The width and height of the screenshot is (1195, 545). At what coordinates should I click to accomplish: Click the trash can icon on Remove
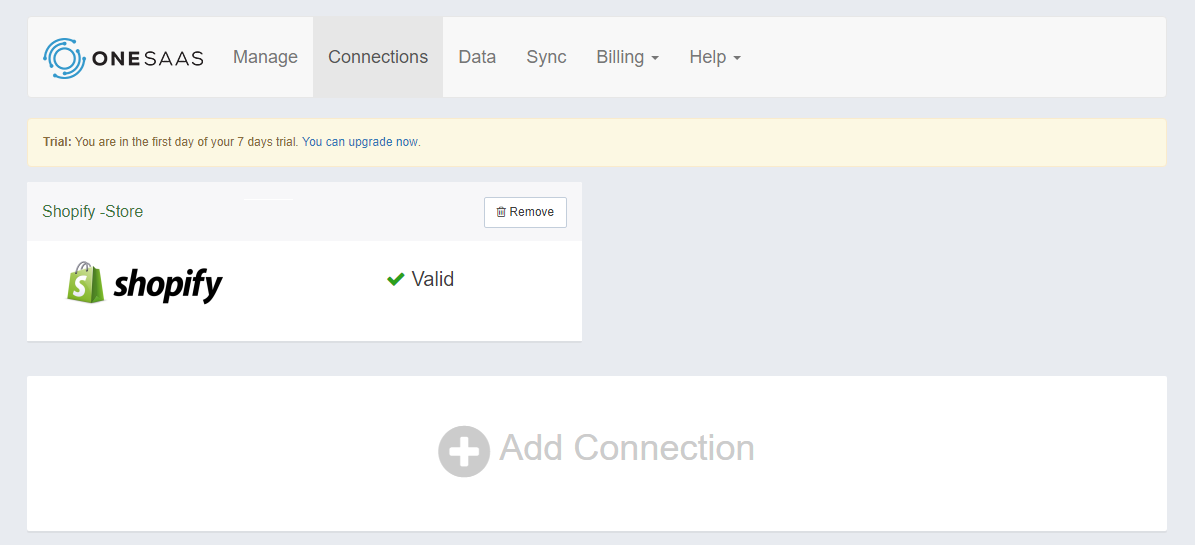501,212
